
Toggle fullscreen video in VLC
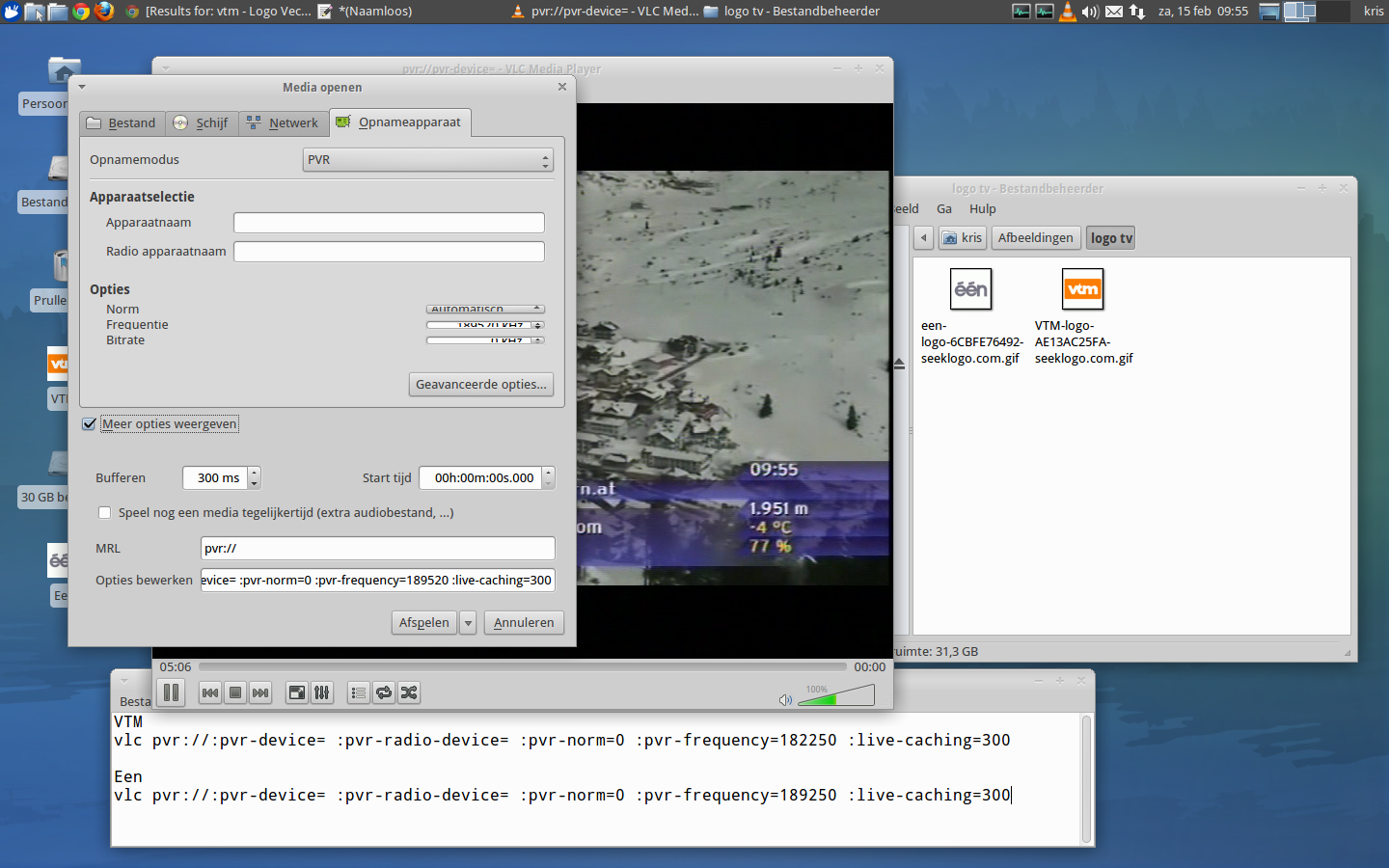(297, 692)
